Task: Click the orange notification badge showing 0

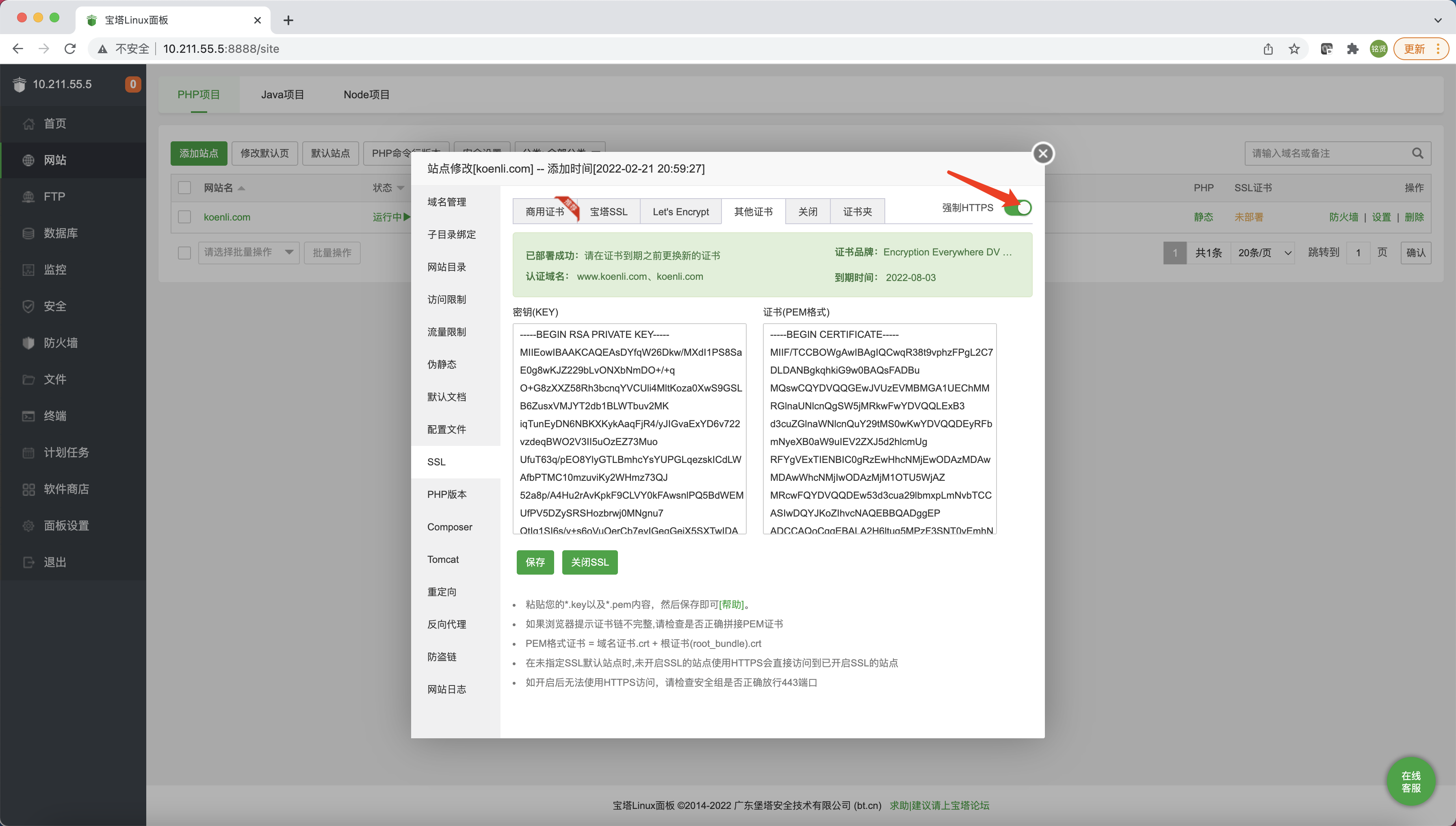Action: pyautogui.click(x=133, y=84)
